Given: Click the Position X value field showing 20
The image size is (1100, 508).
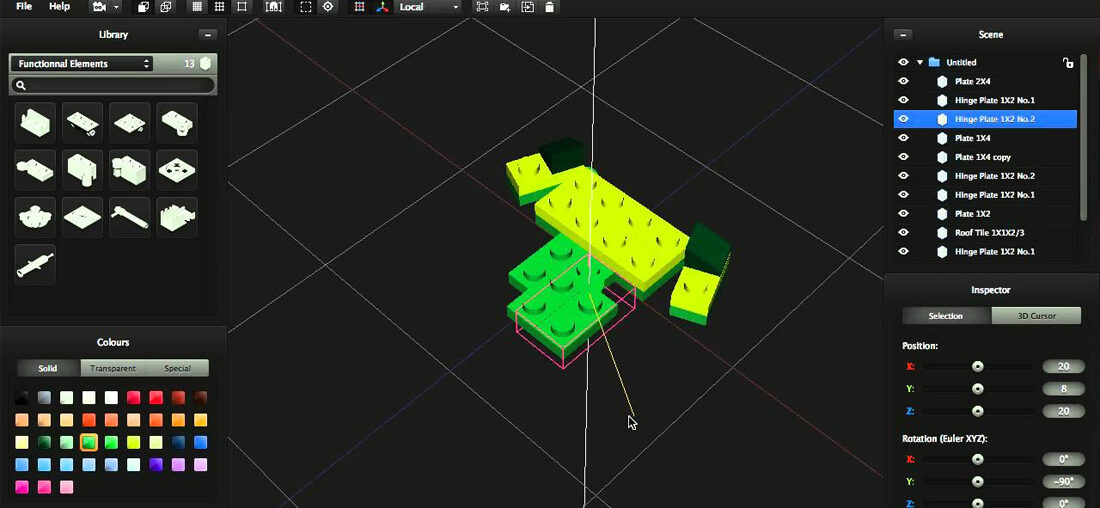Looking at the screenshot, I should [1064, 366].
